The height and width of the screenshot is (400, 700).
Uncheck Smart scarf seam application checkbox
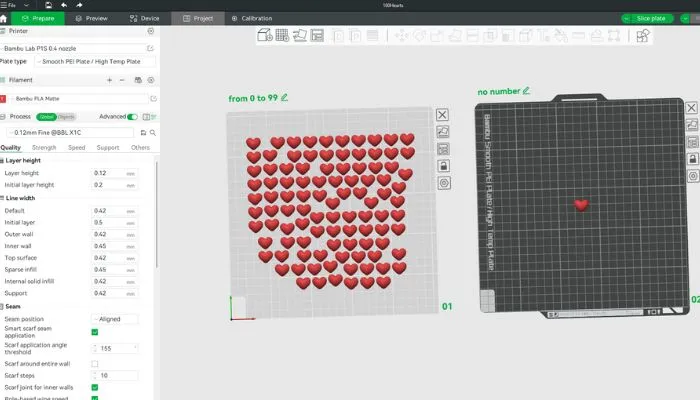coord(95,332)
